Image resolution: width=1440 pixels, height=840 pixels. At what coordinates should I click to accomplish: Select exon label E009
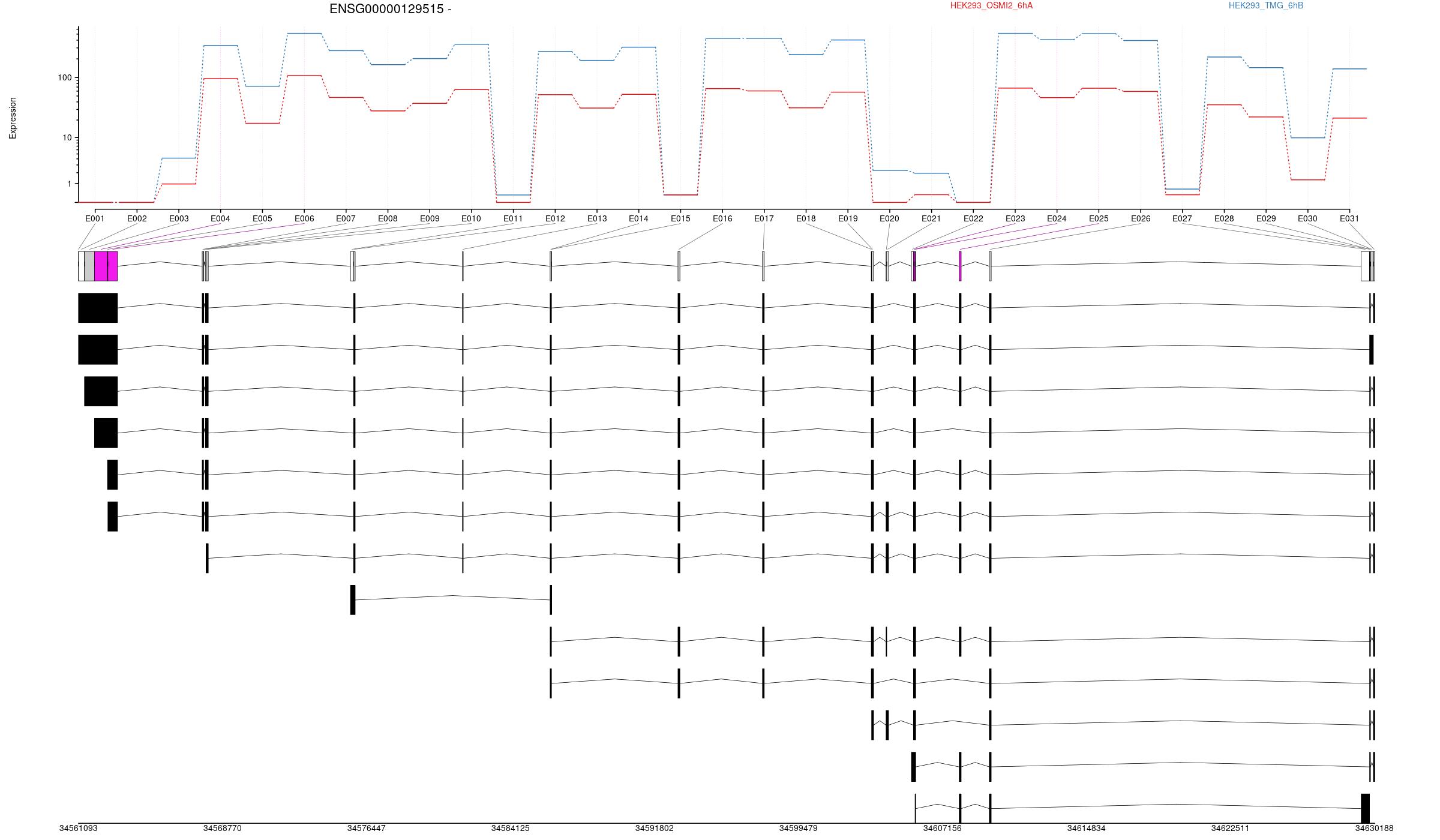(430, 218)
